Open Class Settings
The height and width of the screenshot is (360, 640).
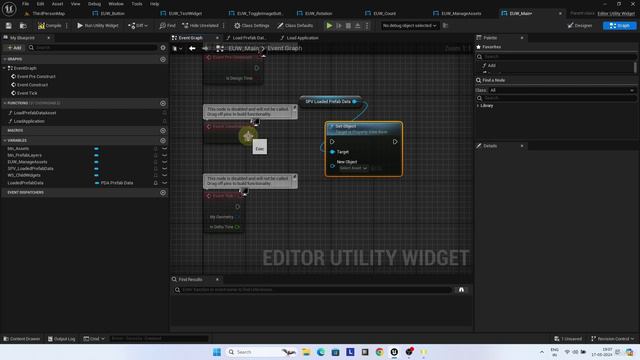(251, 26)
